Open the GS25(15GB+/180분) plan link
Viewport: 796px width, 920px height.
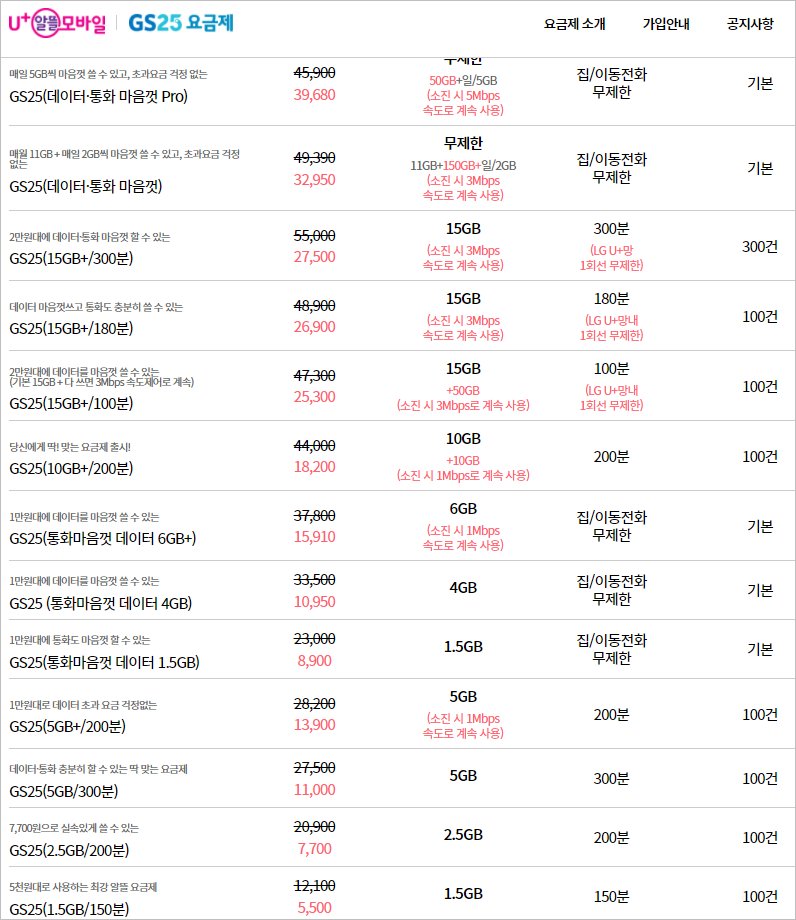coord(71,327)
